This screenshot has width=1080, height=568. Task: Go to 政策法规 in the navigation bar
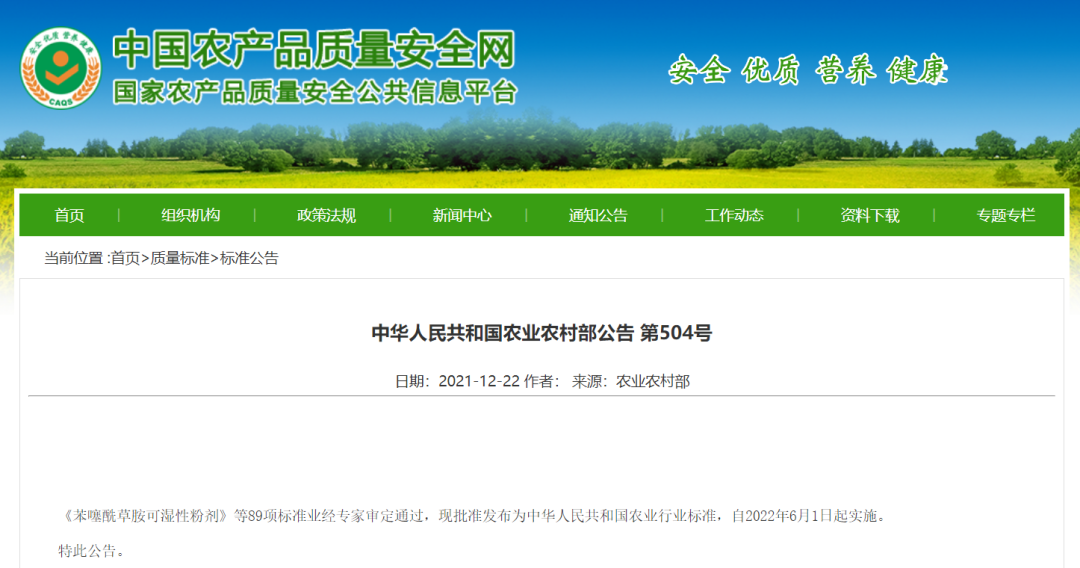point(326,215)
